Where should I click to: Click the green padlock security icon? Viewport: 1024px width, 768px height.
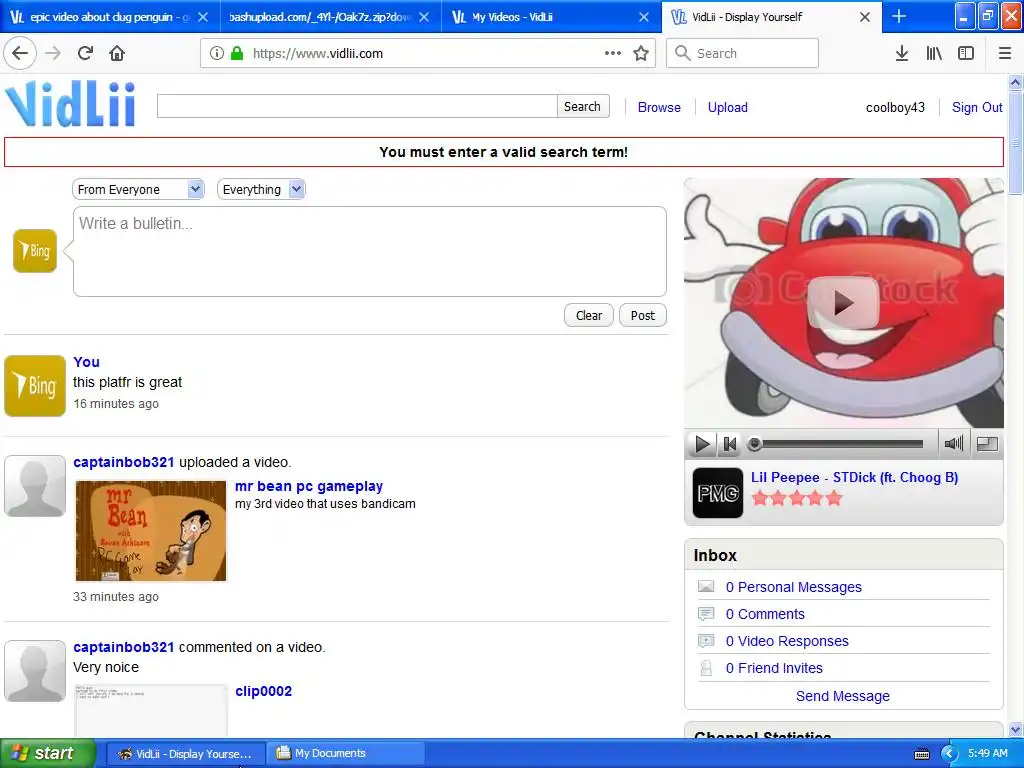pos(237,53)
